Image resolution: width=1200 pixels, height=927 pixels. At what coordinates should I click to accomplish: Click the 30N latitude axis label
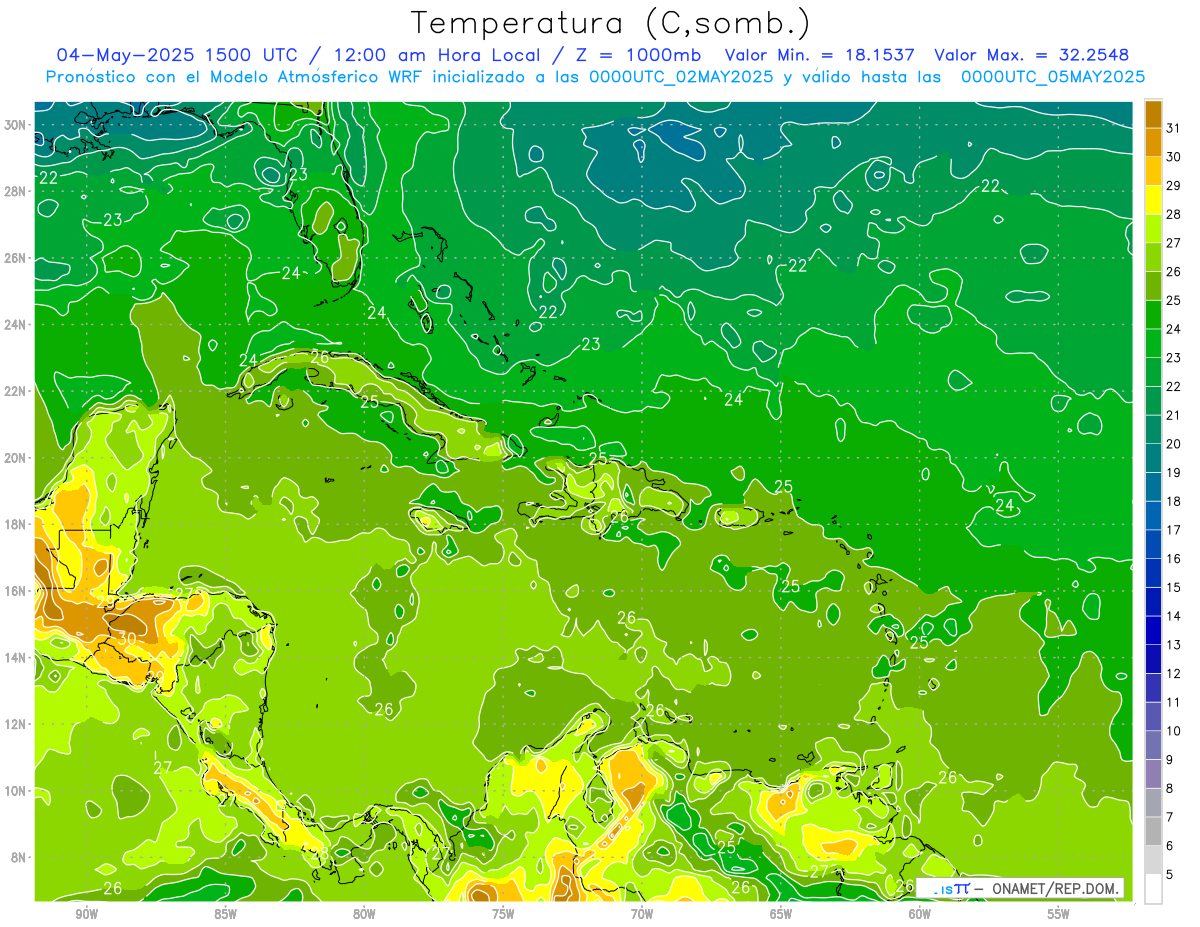17,125
